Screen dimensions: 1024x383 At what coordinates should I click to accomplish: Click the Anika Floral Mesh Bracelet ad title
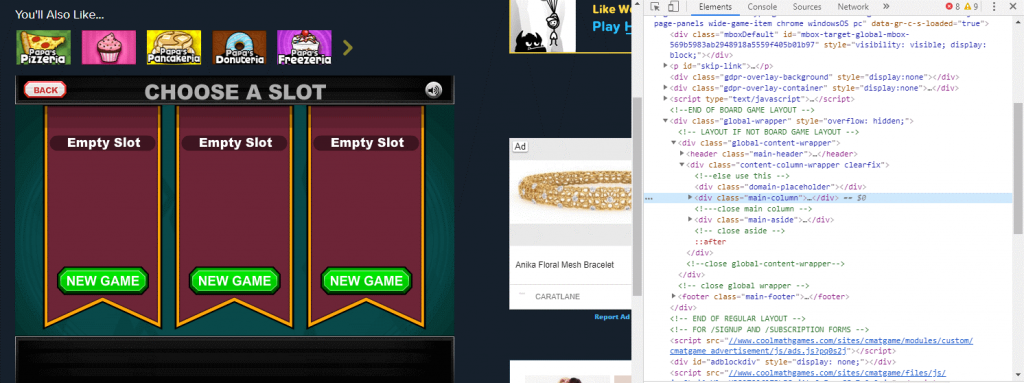coord(564,265)
